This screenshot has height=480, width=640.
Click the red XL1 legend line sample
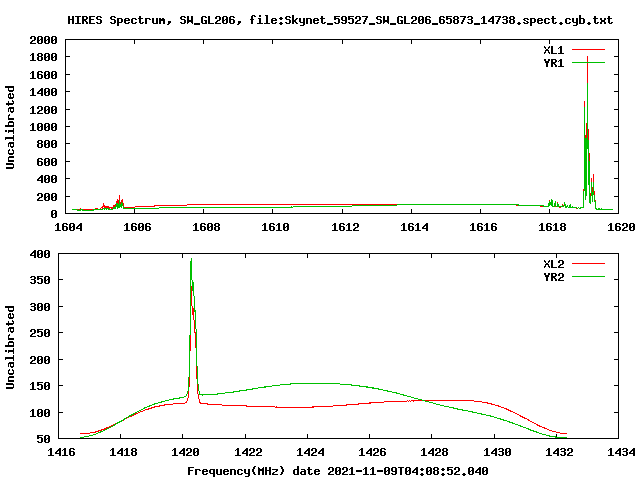coord(588,50)
